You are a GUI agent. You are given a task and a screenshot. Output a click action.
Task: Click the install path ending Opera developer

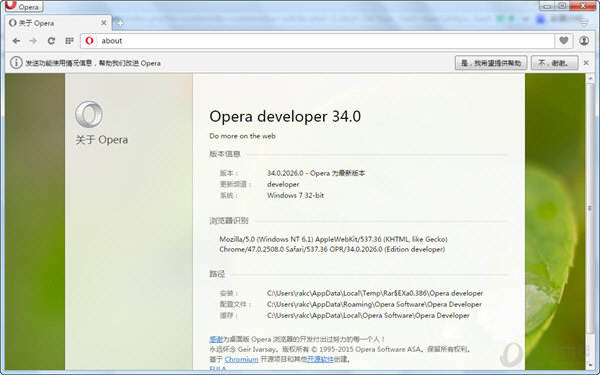pos(375,293)
